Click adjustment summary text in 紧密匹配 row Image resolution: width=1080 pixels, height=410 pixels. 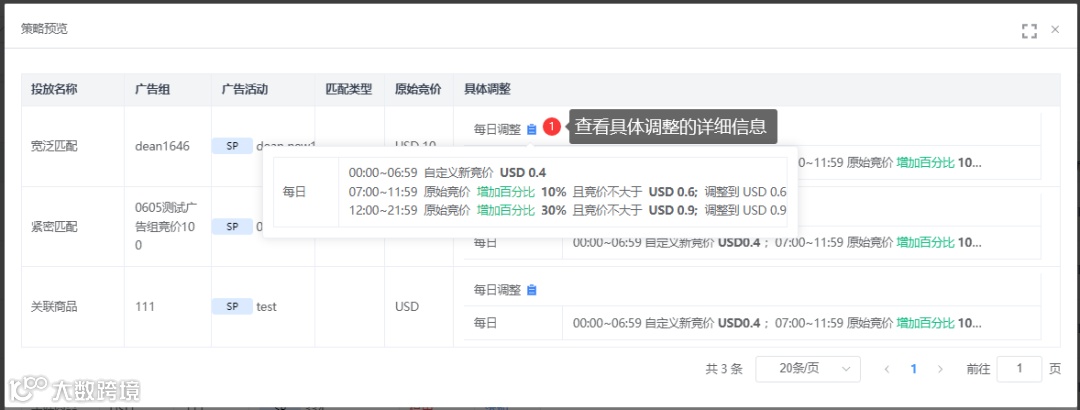pos(777,243)
